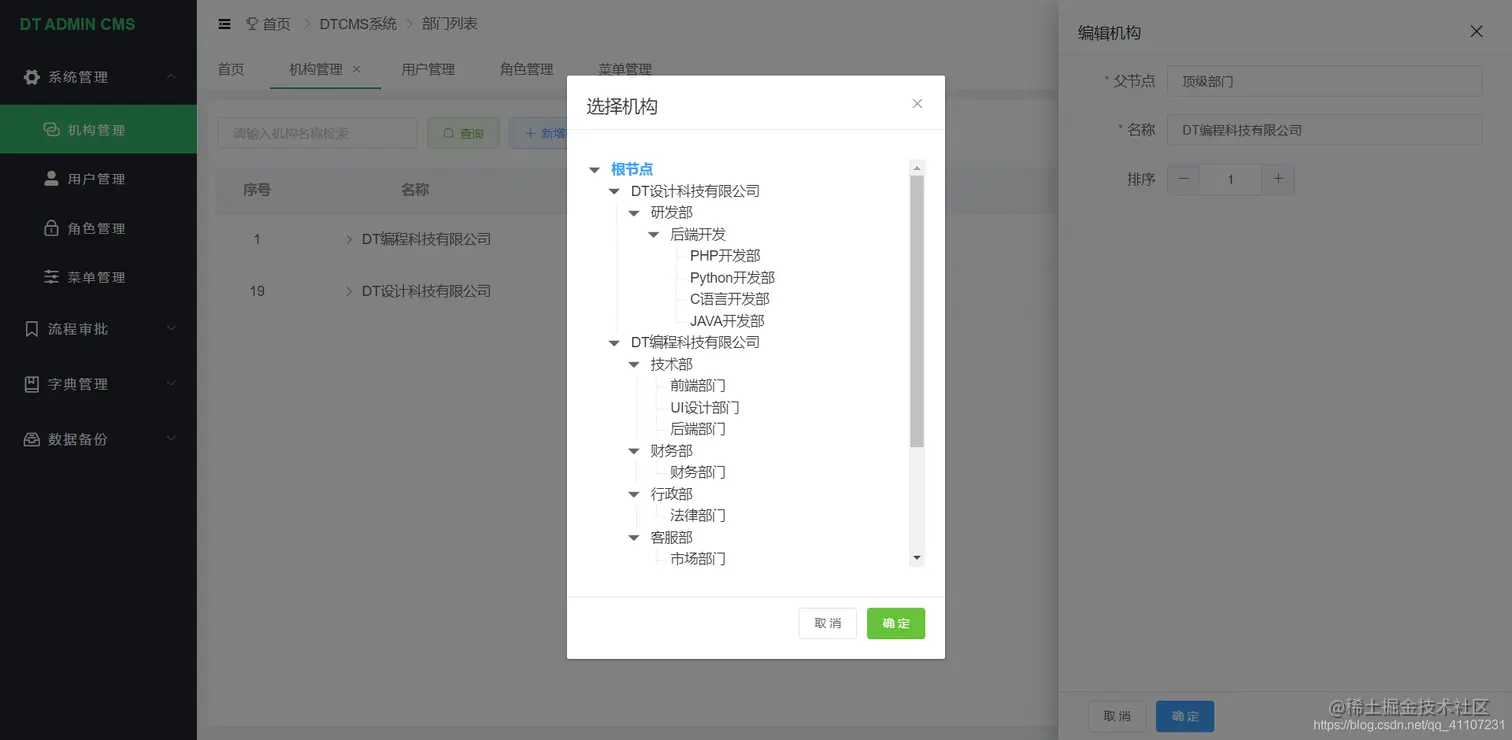Toggle the sidebar with the hamburger icon
The image size is (1512, 740).
[x=224, y=23]
